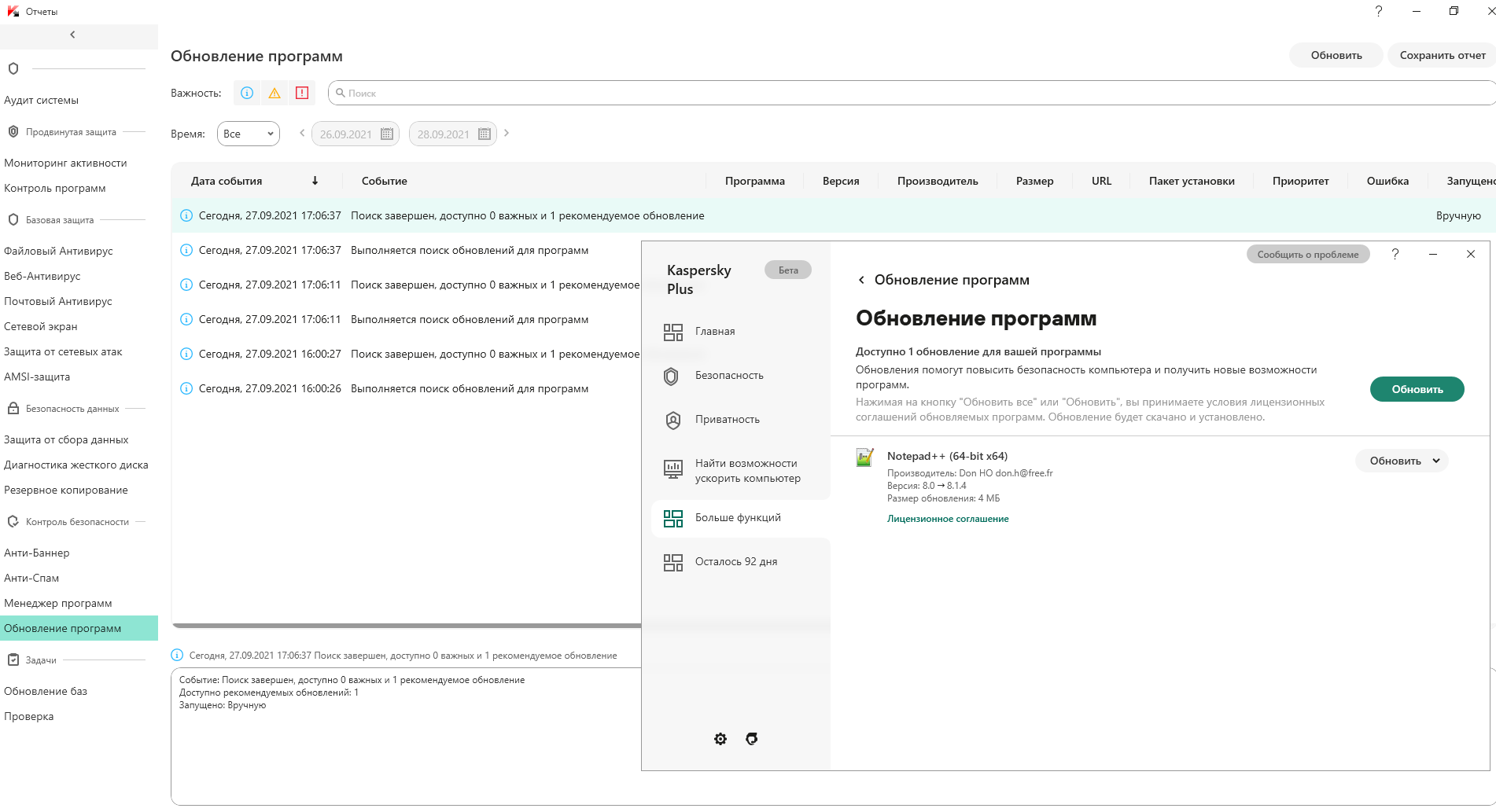Go to the next date range arrow
This screenshot has height=812, width=1496.
[507, 133]
